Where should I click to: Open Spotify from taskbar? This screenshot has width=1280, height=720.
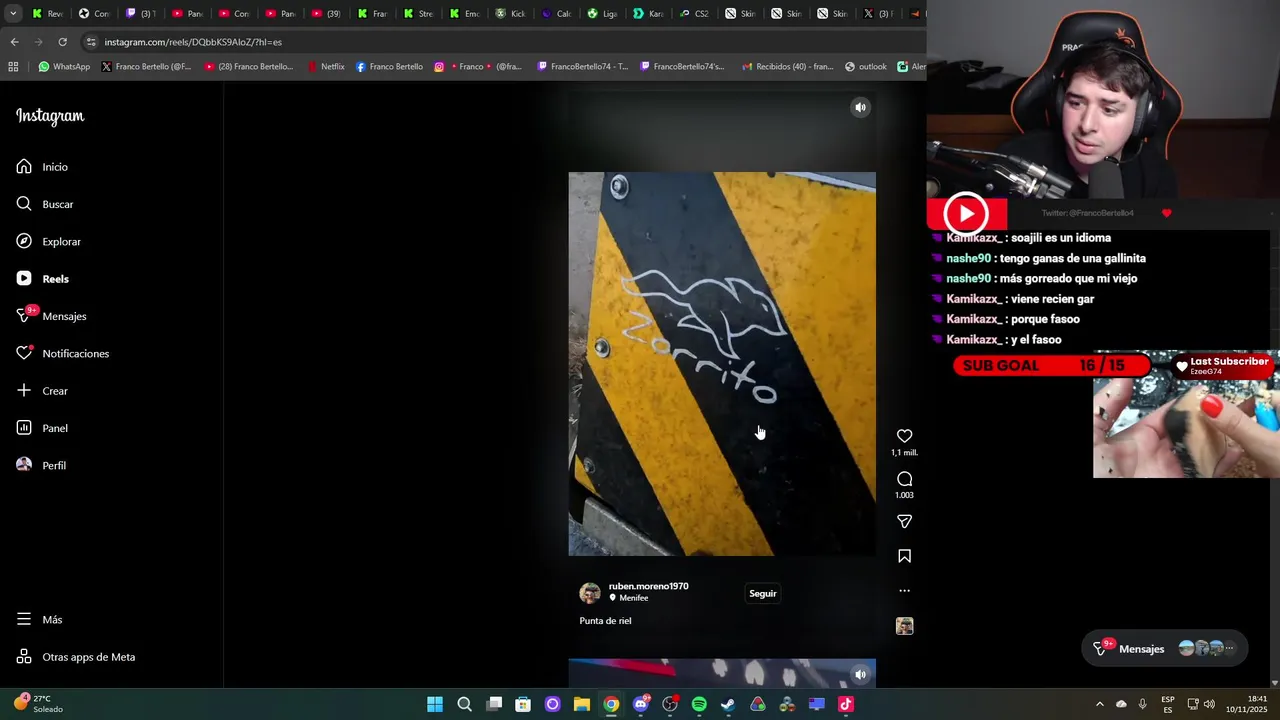click(699, 704)
